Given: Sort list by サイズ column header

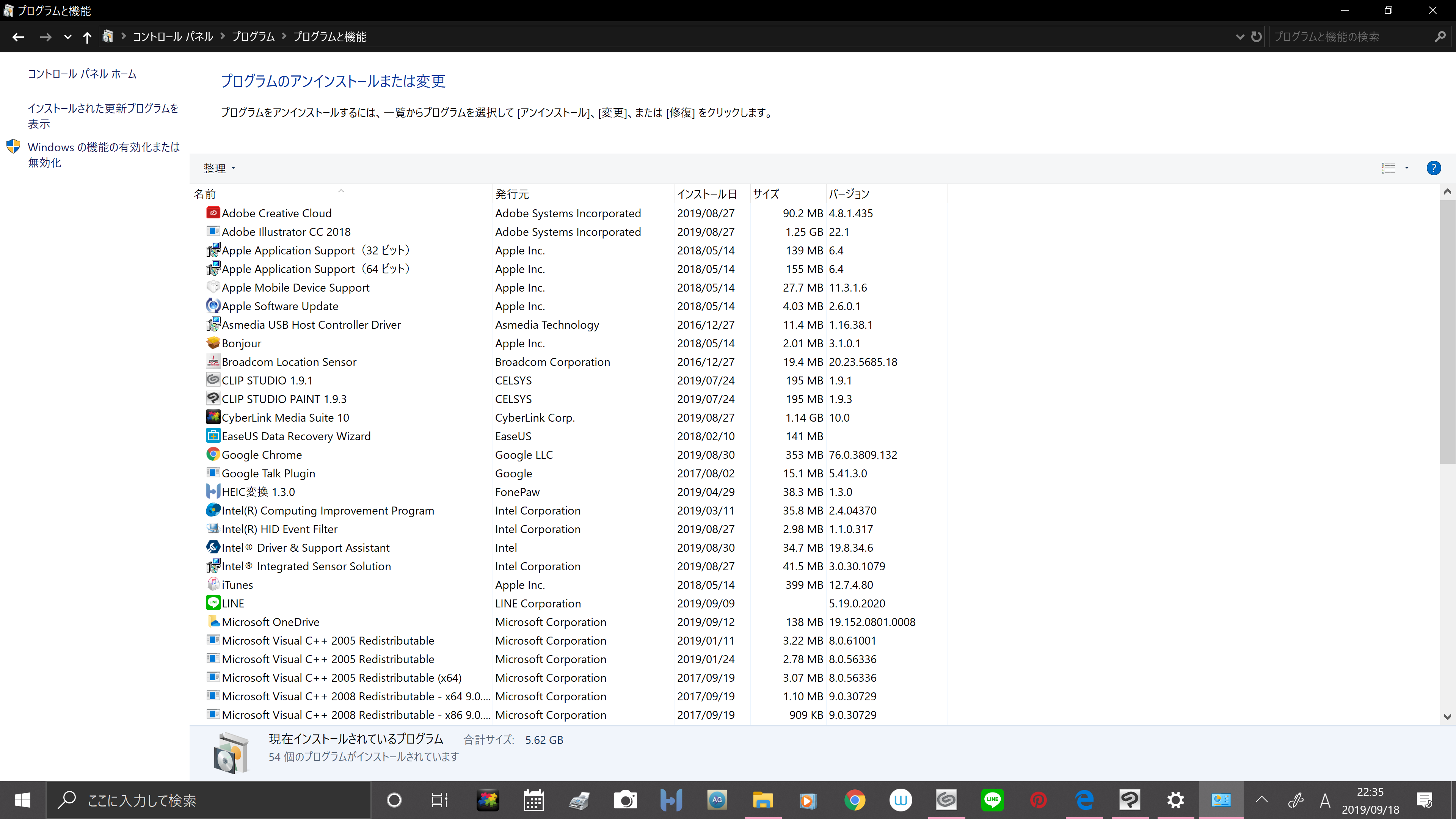Looking at the screenshot, I should click(x=766, y=194).
